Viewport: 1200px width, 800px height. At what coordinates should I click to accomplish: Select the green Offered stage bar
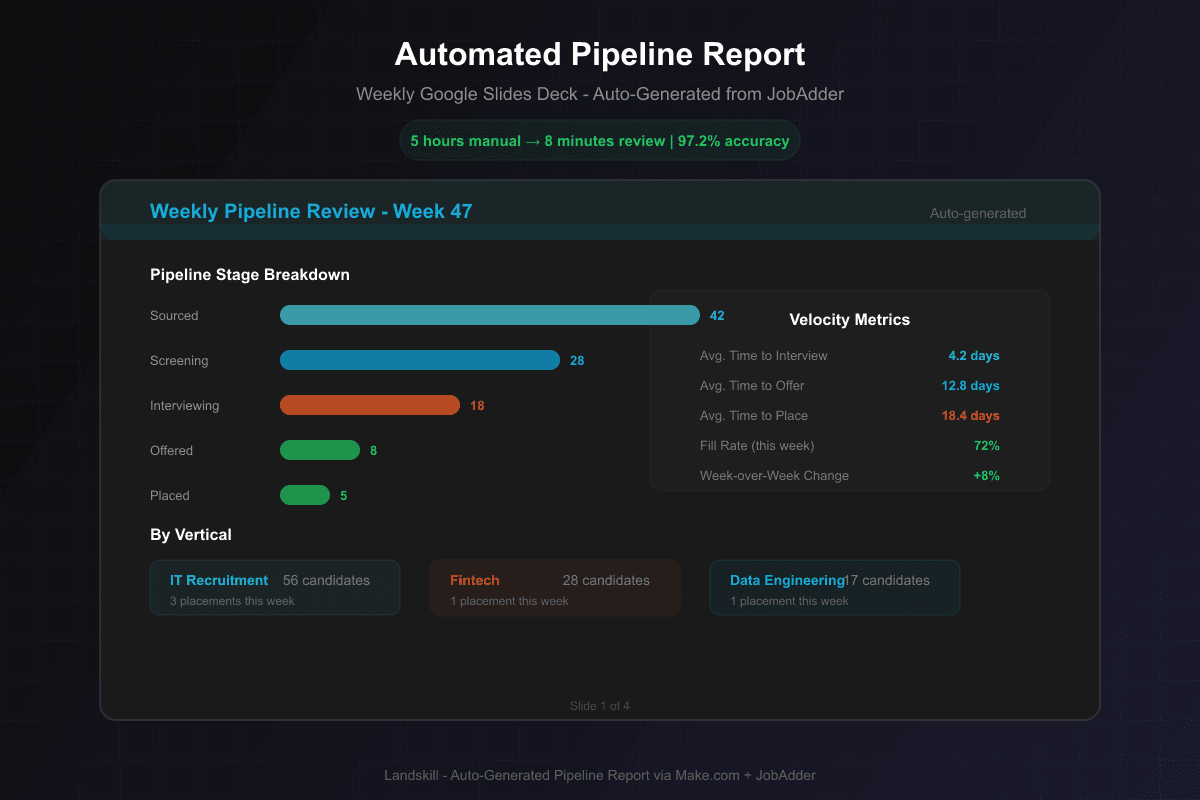319,450
